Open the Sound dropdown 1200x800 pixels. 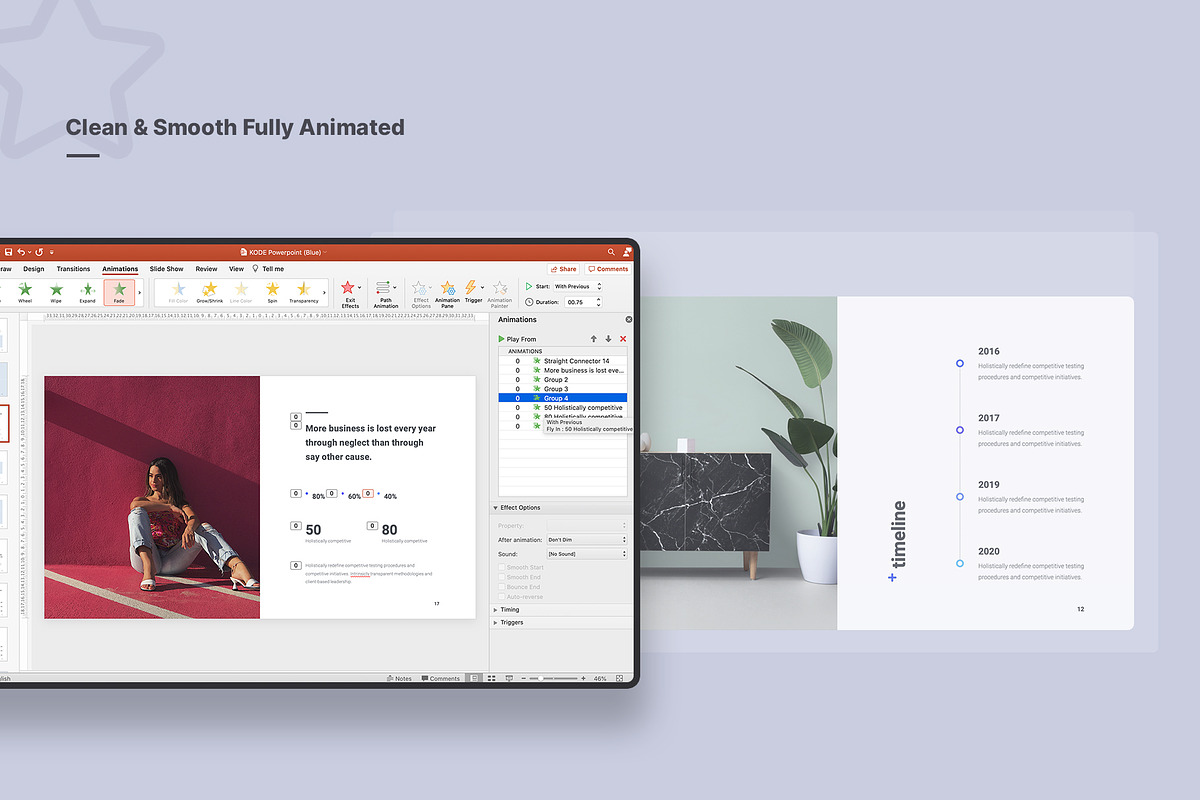[587, 553]
